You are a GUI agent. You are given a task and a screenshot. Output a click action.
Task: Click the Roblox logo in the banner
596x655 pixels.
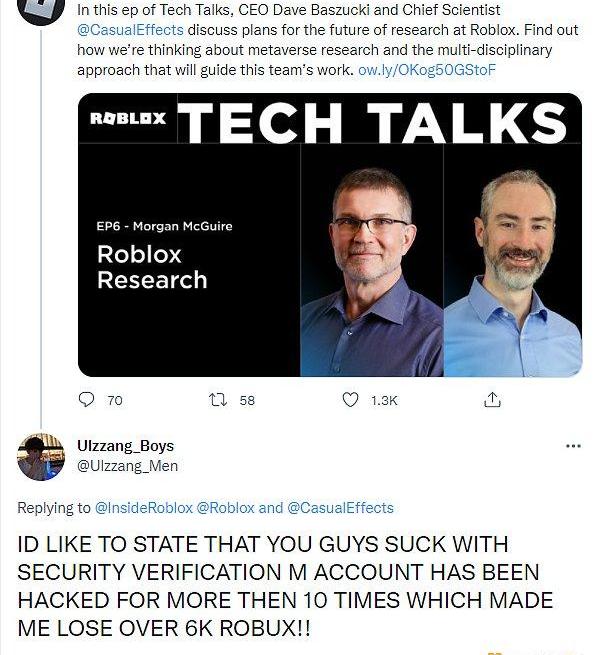128,118
